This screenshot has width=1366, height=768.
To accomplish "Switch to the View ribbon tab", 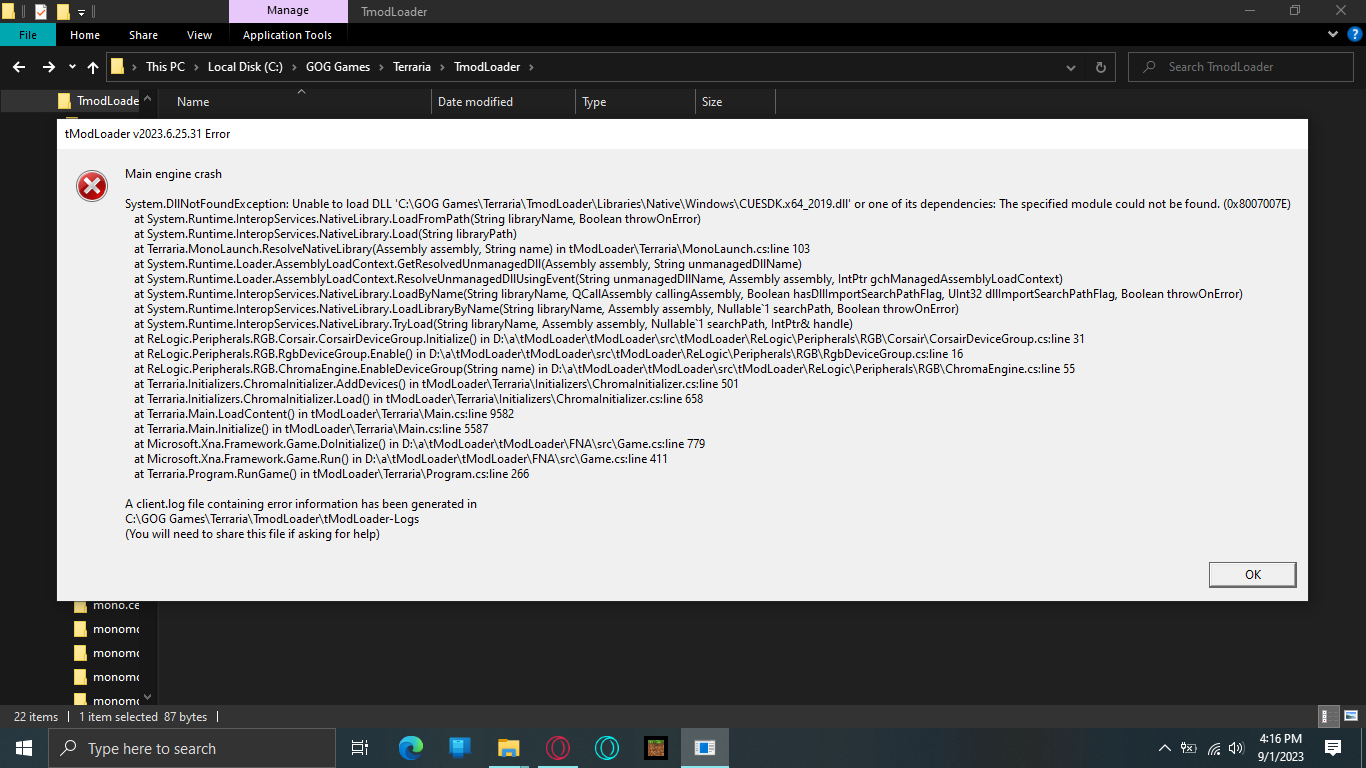I will [x=200, y=35].
